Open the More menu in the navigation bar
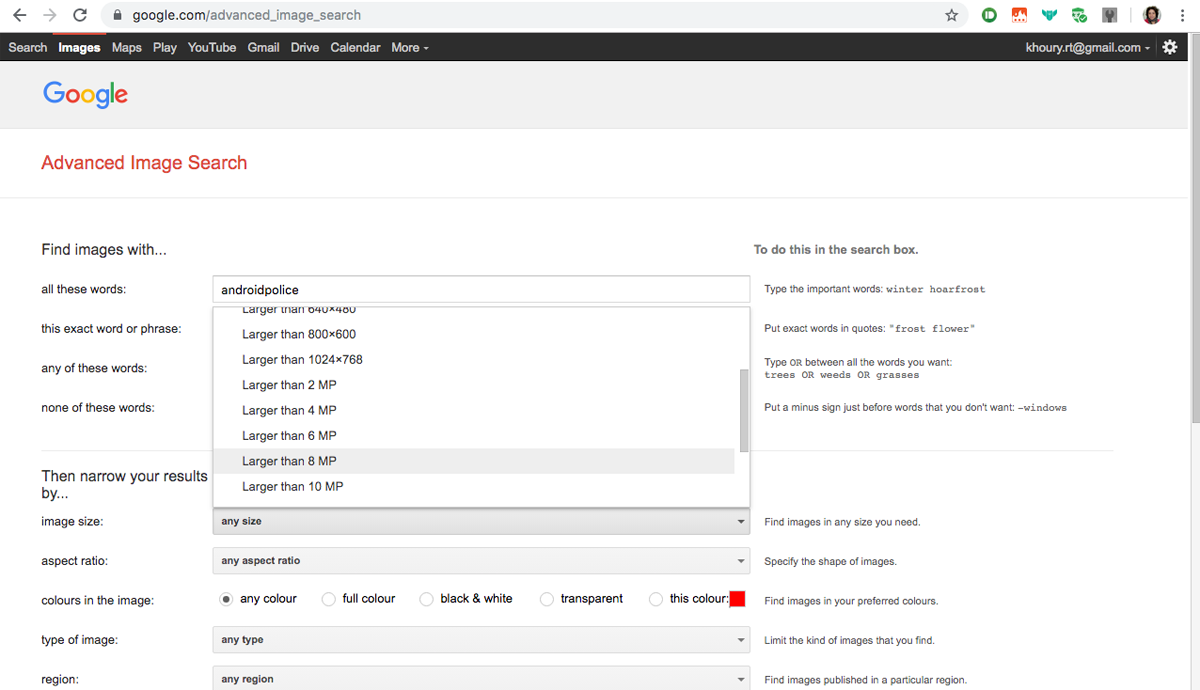The height and width of the screenshot is (690, 1200). click(409, 47)
